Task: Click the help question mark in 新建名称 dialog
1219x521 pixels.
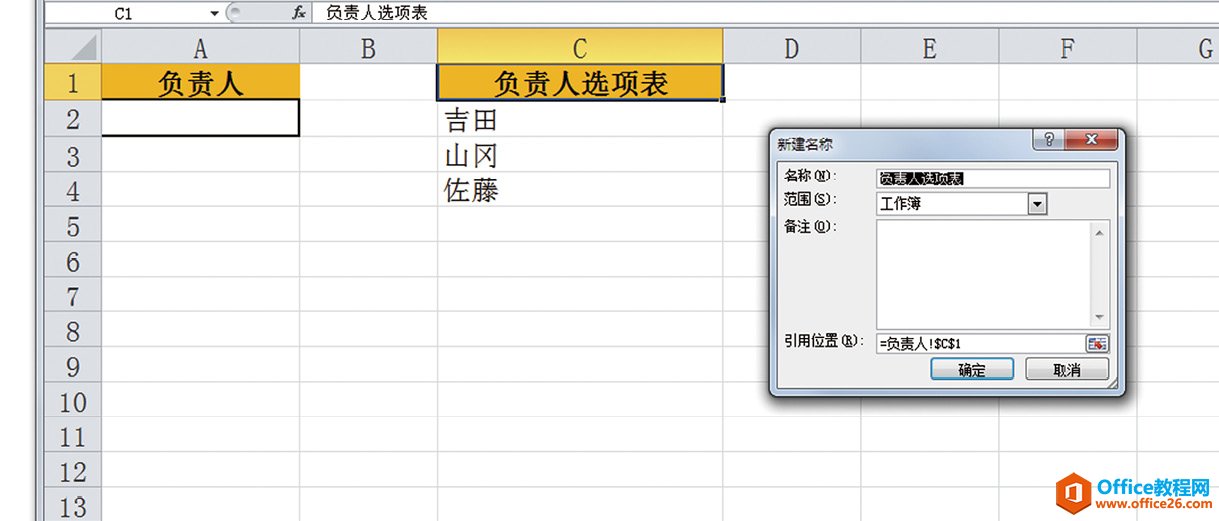Action: (x=1048, y=140)
